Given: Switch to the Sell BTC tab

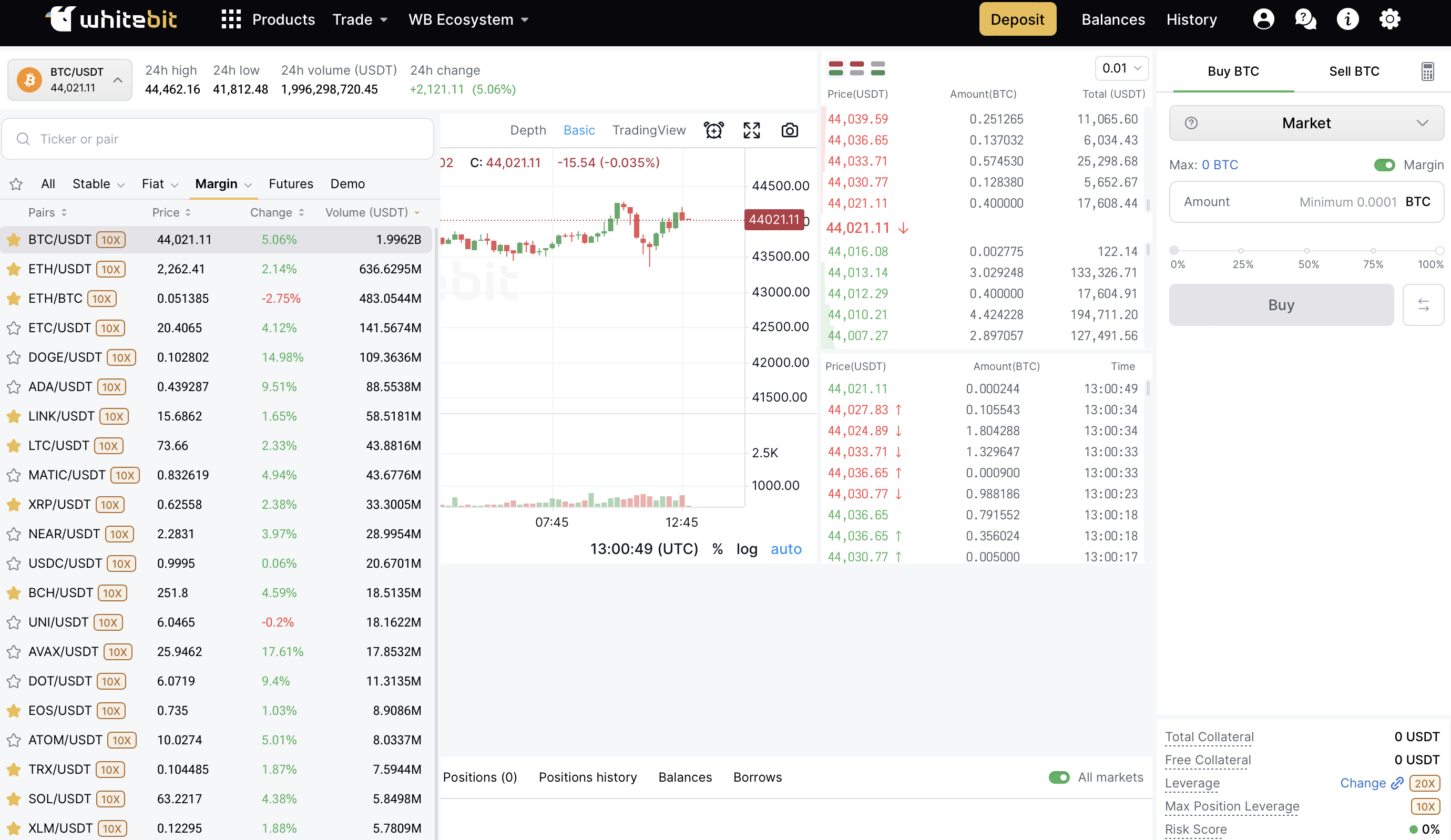Looking at the screenshot, I should 1354,71.
